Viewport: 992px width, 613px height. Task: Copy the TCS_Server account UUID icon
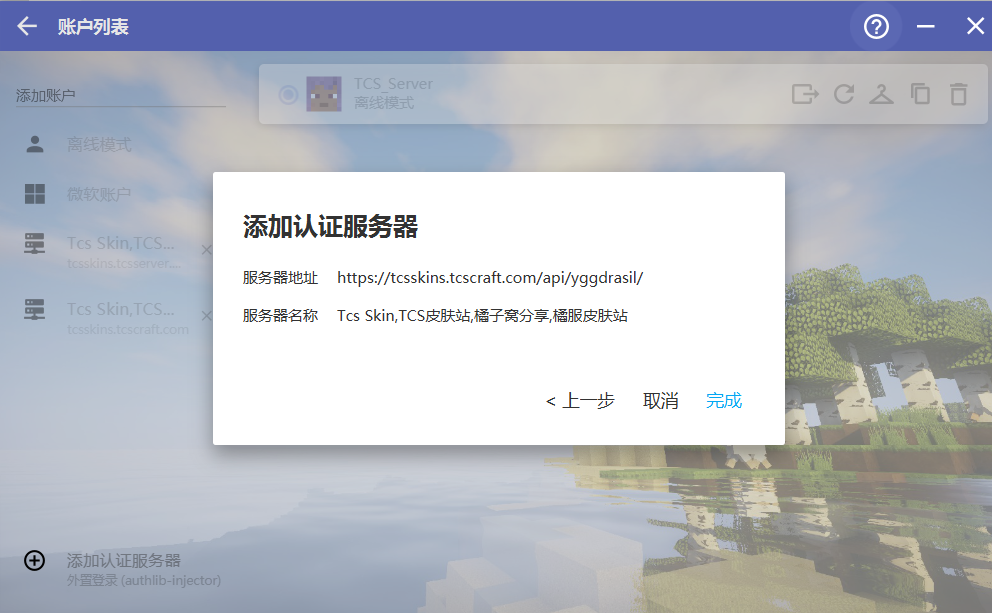click(920, 94)
